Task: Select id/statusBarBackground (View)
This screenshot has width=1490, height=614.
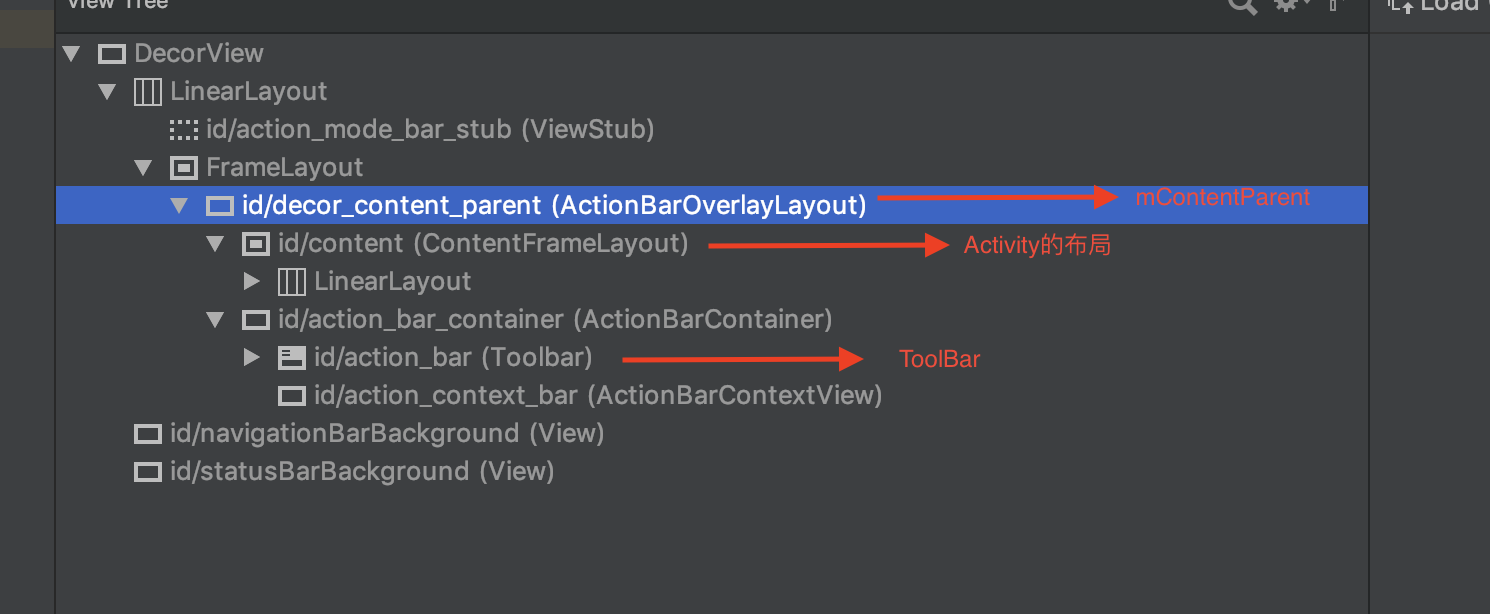Action: [361, 472]
